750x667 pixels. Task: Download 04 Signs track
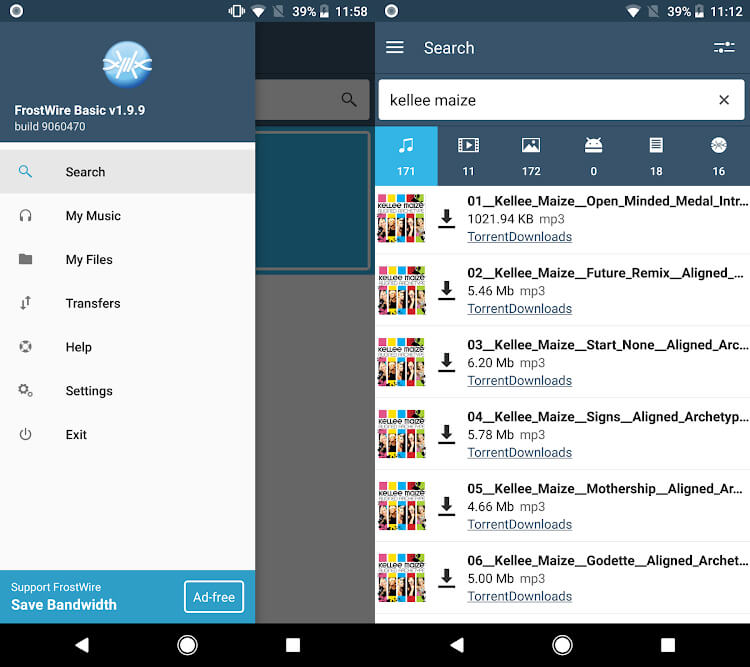pos(447,434)
